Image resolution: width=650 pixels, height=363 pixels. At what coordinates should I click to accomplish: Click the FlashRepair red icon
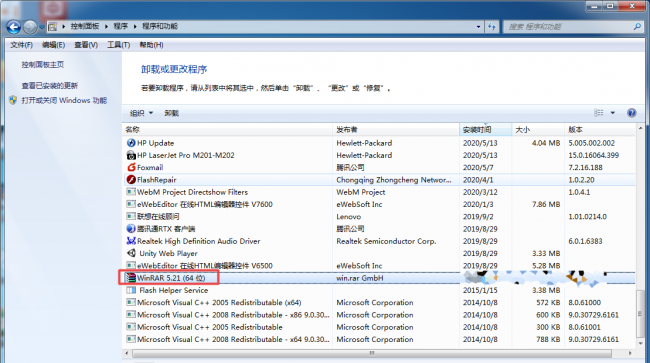(x=131, y=180)
